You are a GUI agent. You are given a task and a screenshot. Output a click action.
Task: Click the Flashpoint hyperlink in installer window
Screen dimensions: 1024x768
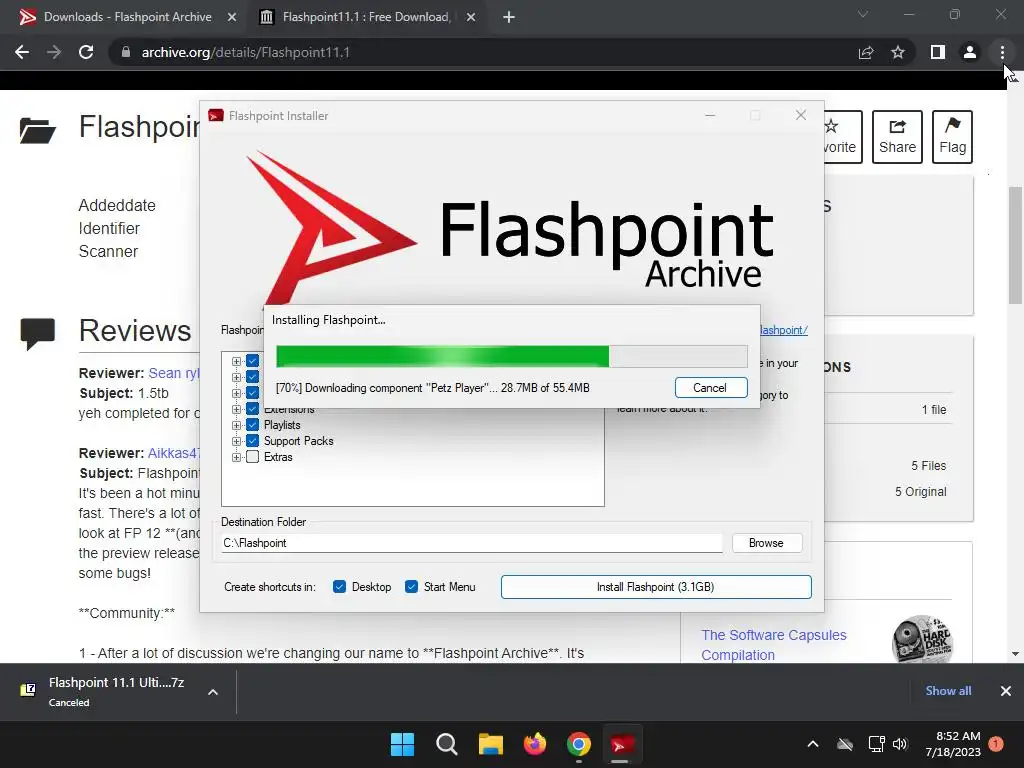[783, 330]
